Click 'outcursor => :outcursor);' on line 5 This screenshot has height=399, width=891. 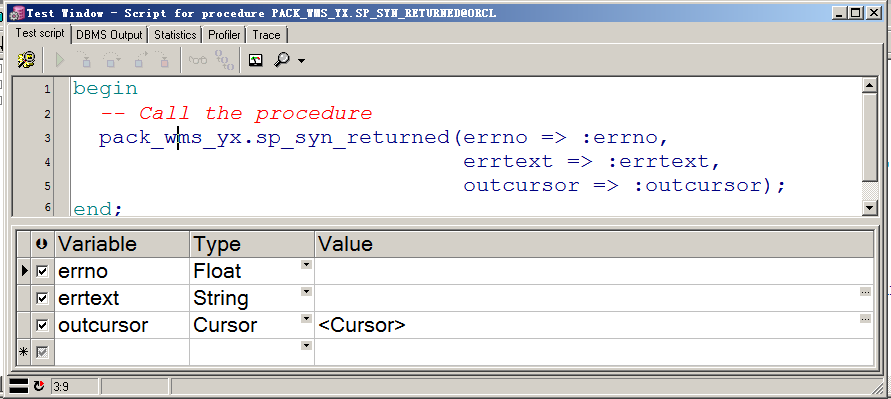(624, 186)
